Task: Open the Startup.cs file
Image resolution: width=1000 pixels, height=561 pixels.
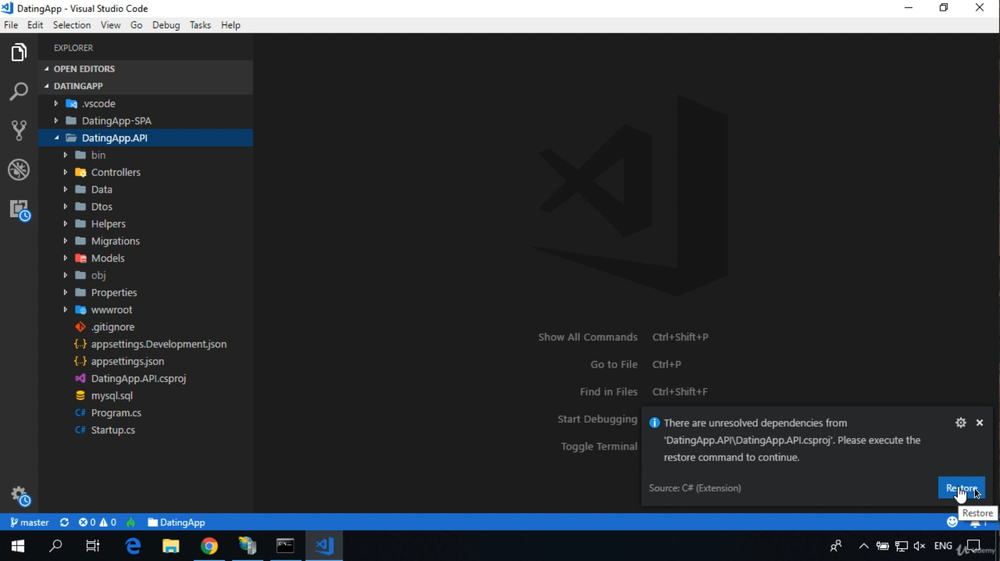Action: coord(145,430)
